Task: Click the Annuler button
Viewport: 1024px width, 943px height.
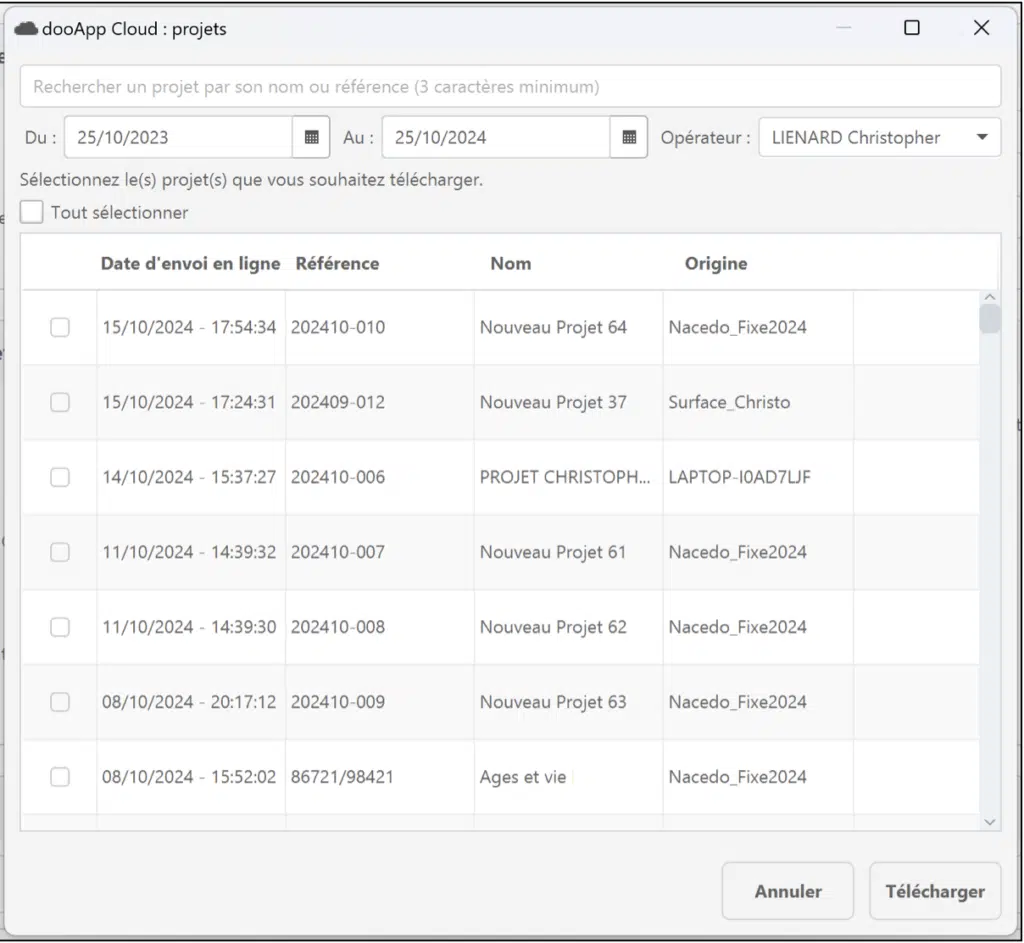Action: click(788, 891)
